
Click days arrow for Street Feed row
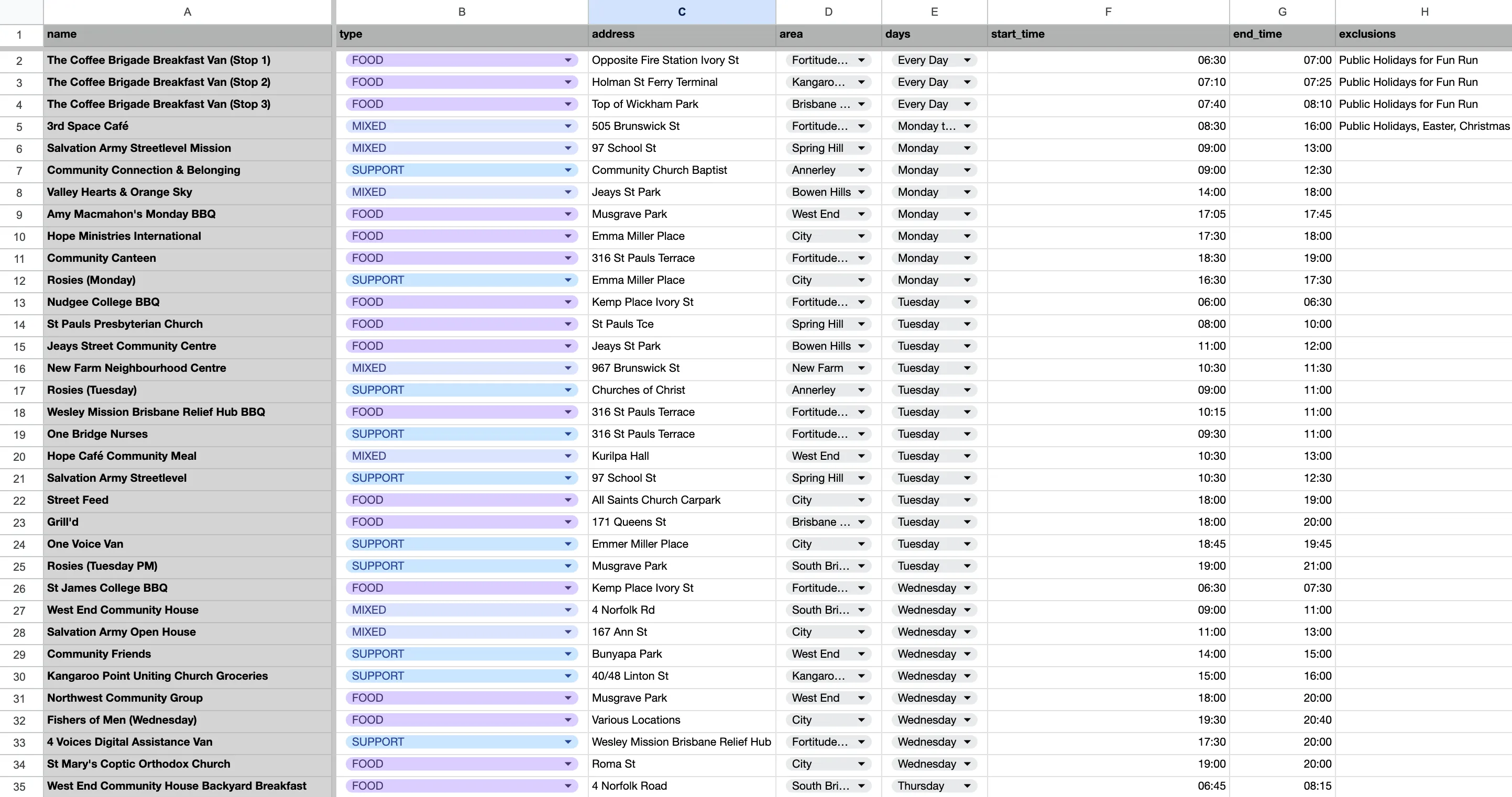point(967,500)
